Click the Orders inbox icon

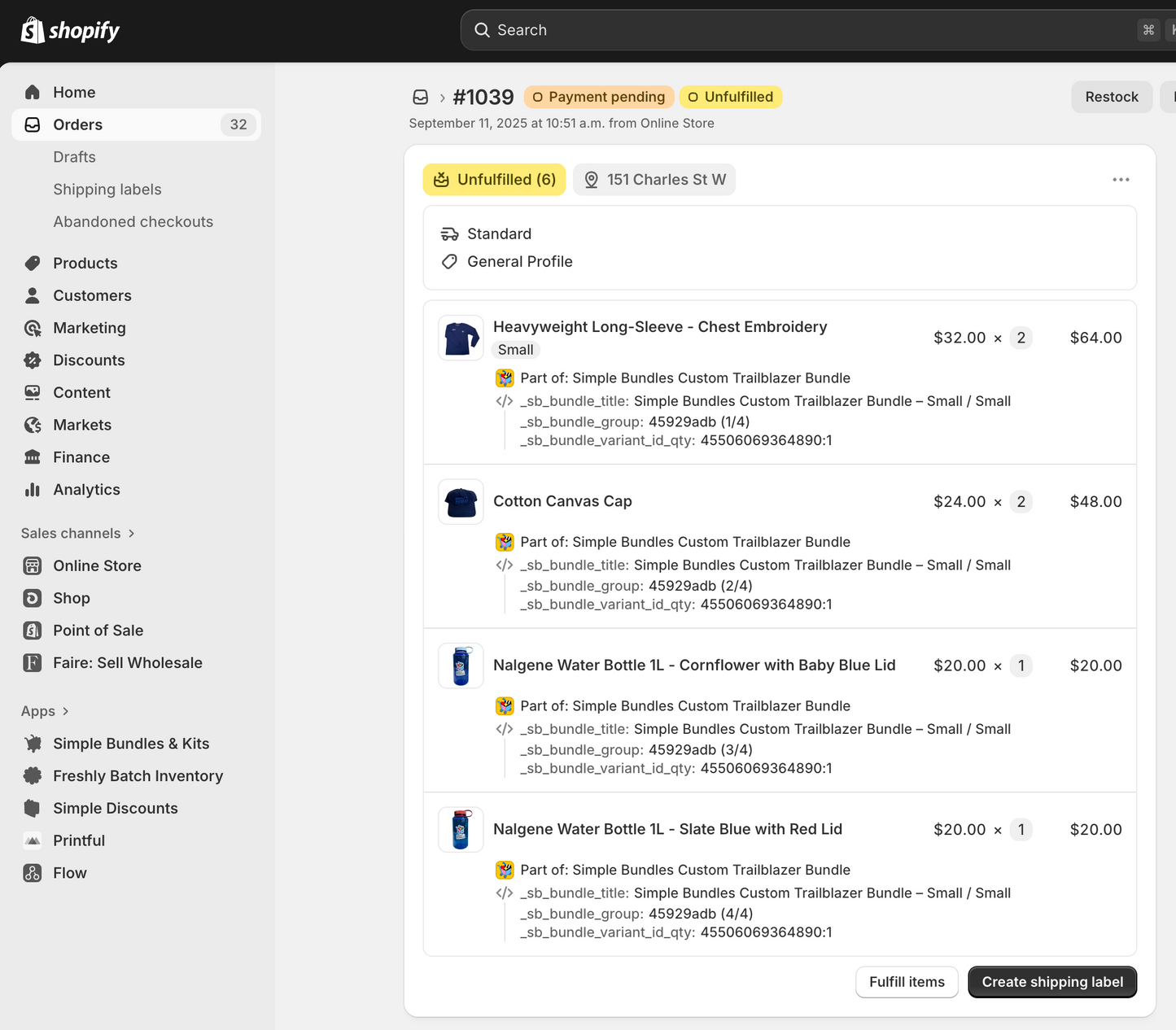33,124
